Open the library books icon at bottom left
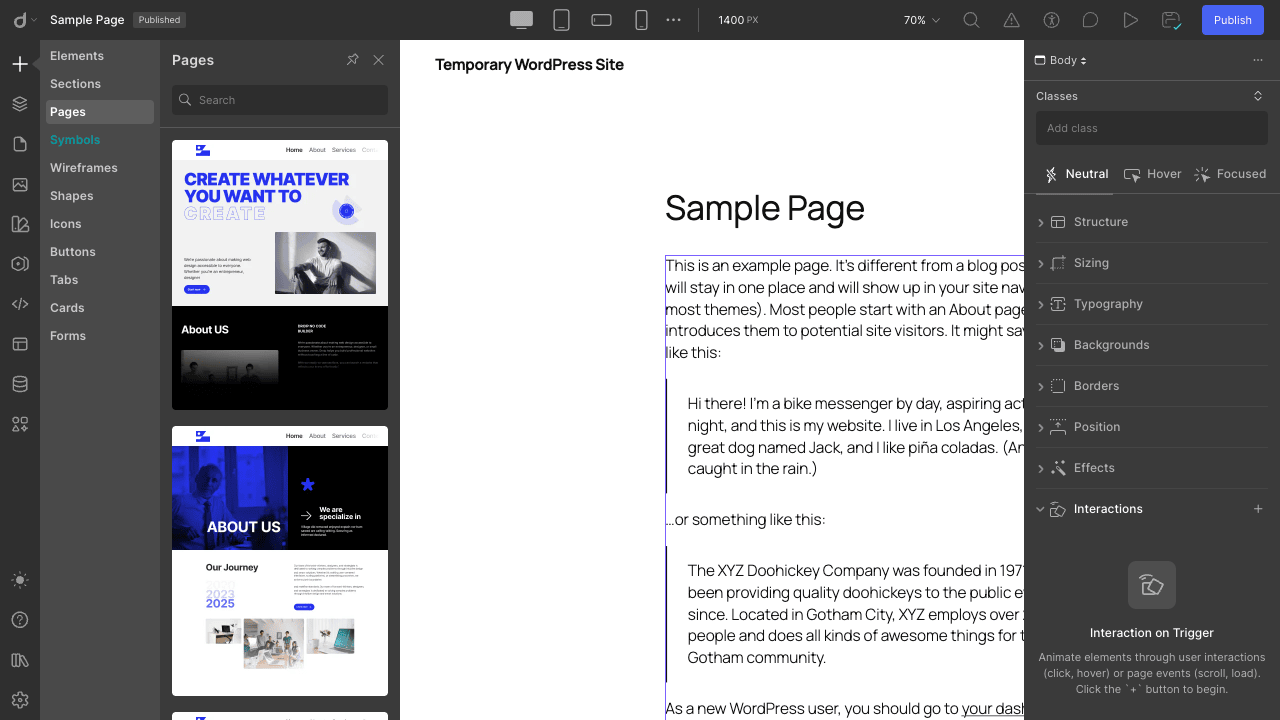This screenshot has height=720, width=1280. [x=20, y=660]
